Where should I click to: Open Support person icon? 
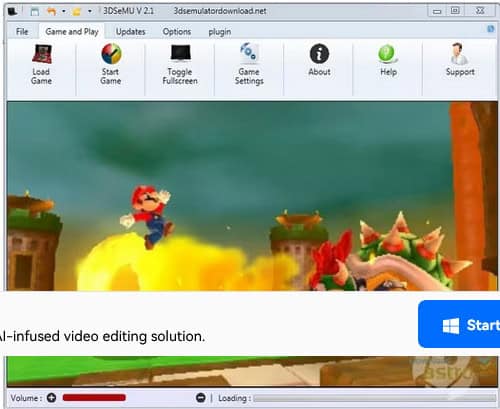459,54
